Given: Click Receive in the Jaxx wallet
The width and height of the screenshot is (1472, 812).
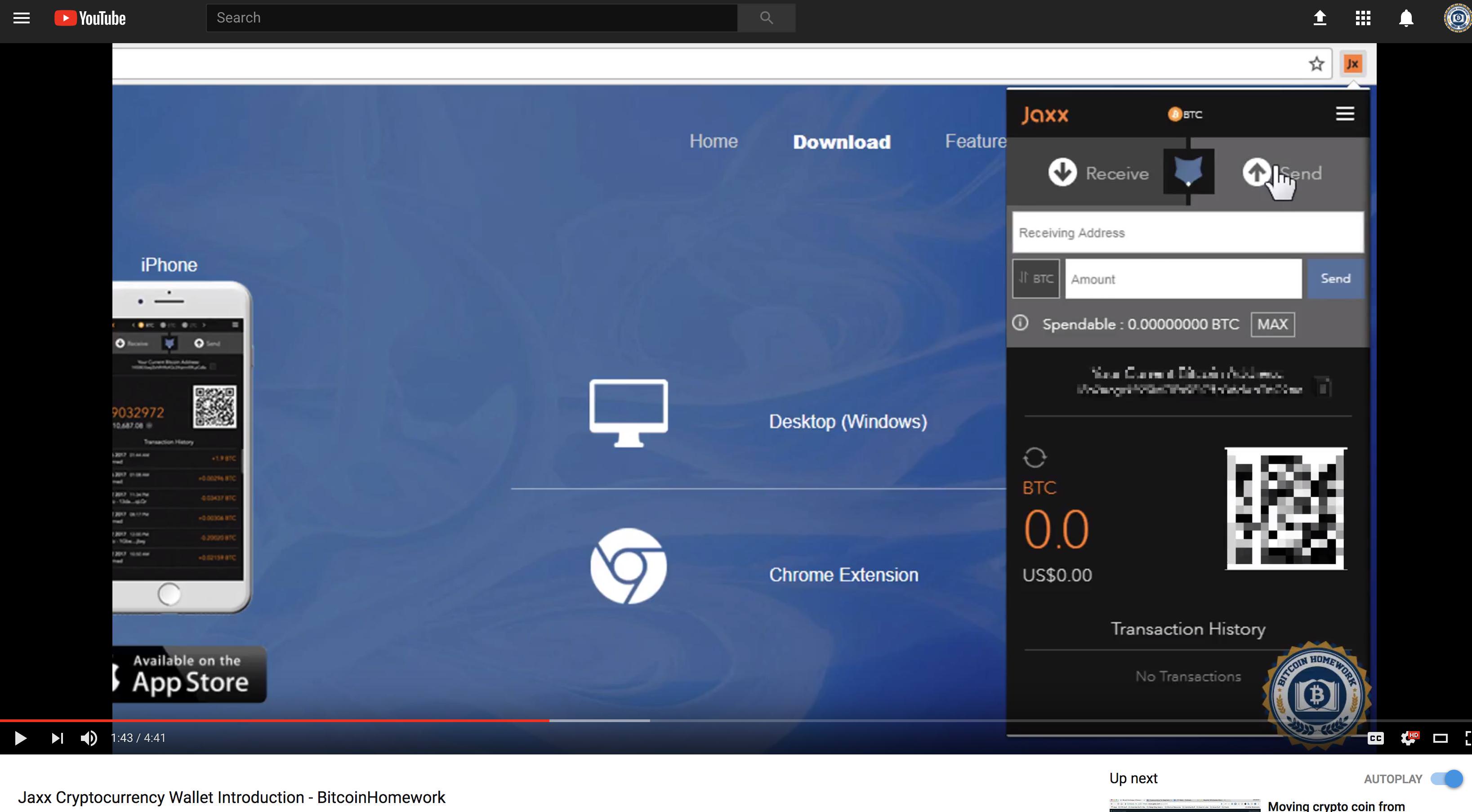Looking at the screenshot, I should 1098,173.
